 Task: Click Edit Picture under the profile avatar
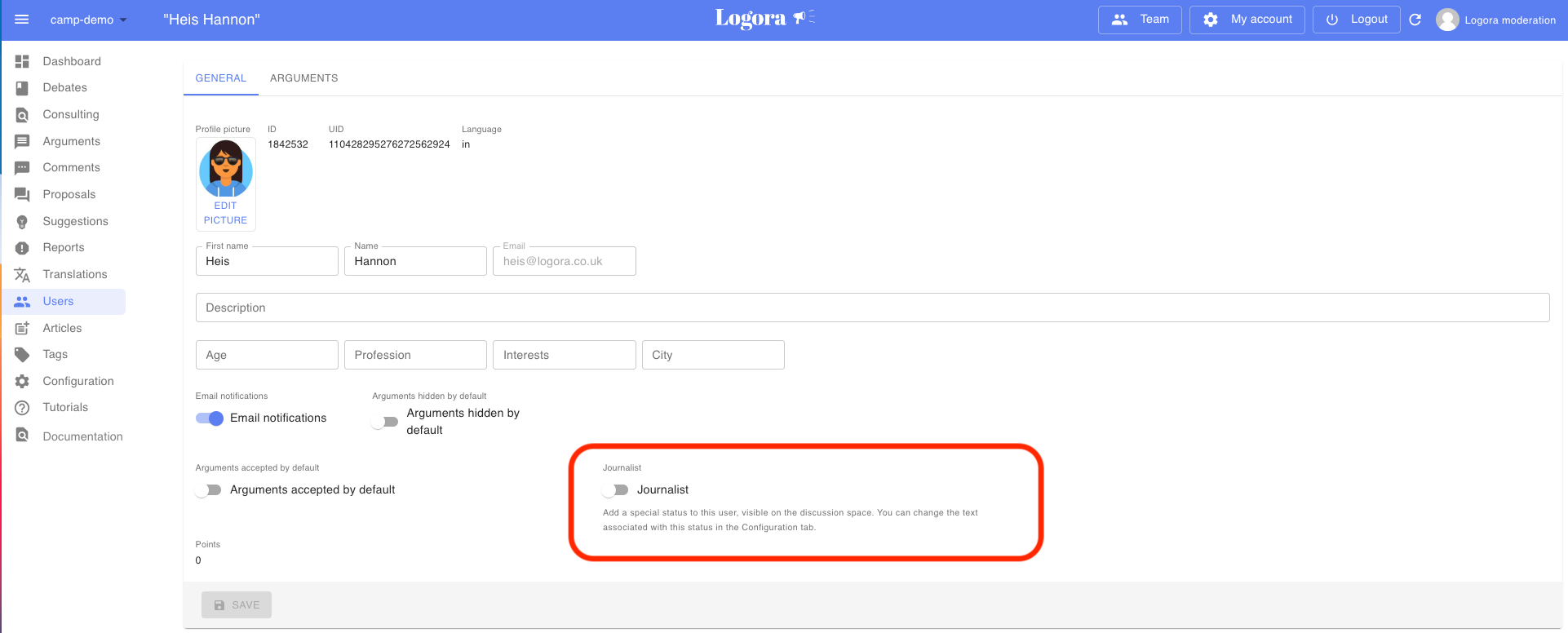click(225, 213)
